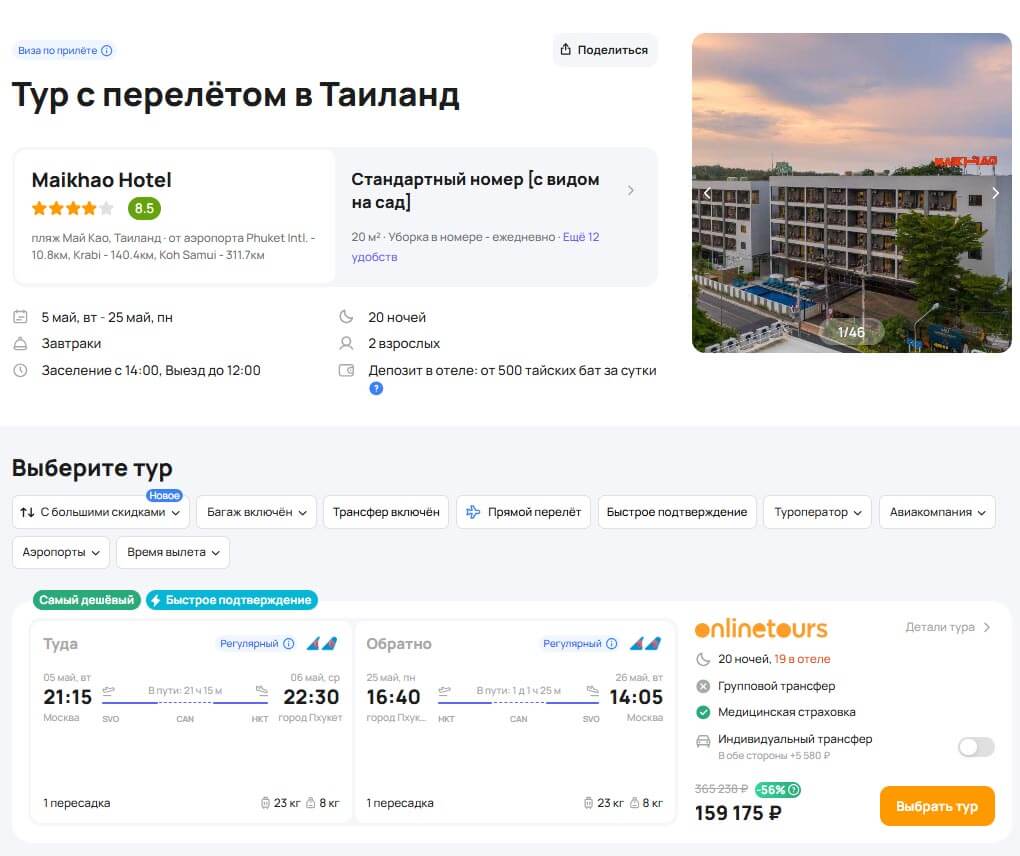Click 8 кг hand luggage icon in Обратно card
The width and height of the screenshot is (1020, 856).
[x=634, y=803]
